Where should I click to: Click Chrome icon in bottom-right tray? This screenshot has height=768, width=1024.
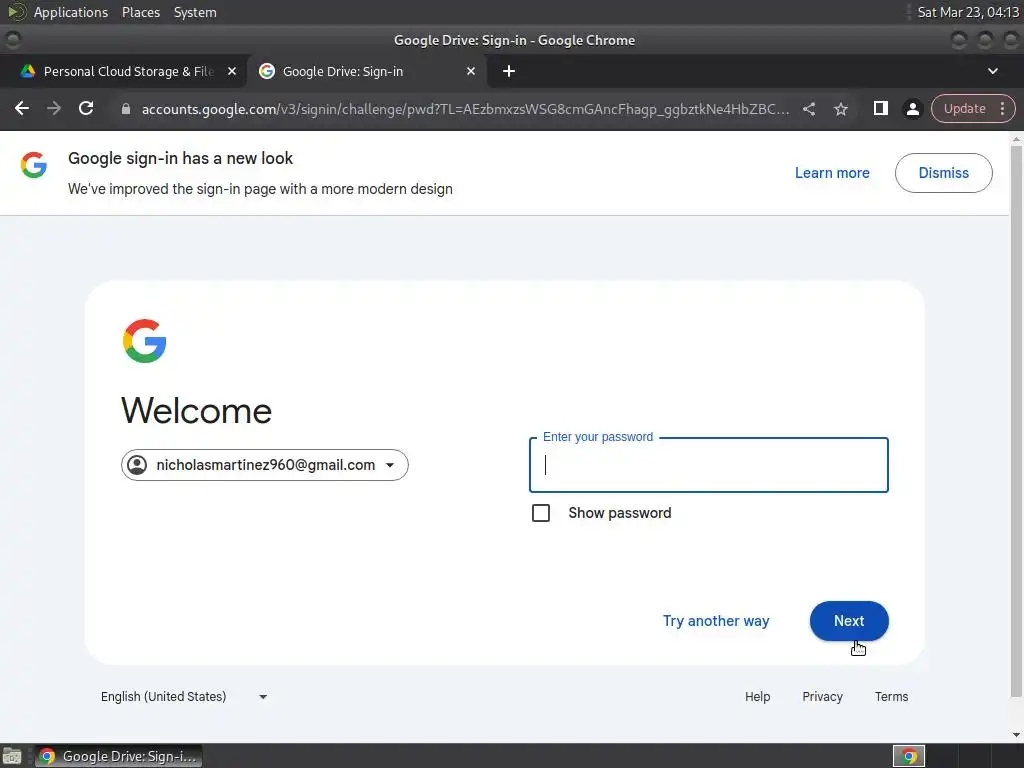[x=909, y=756]
